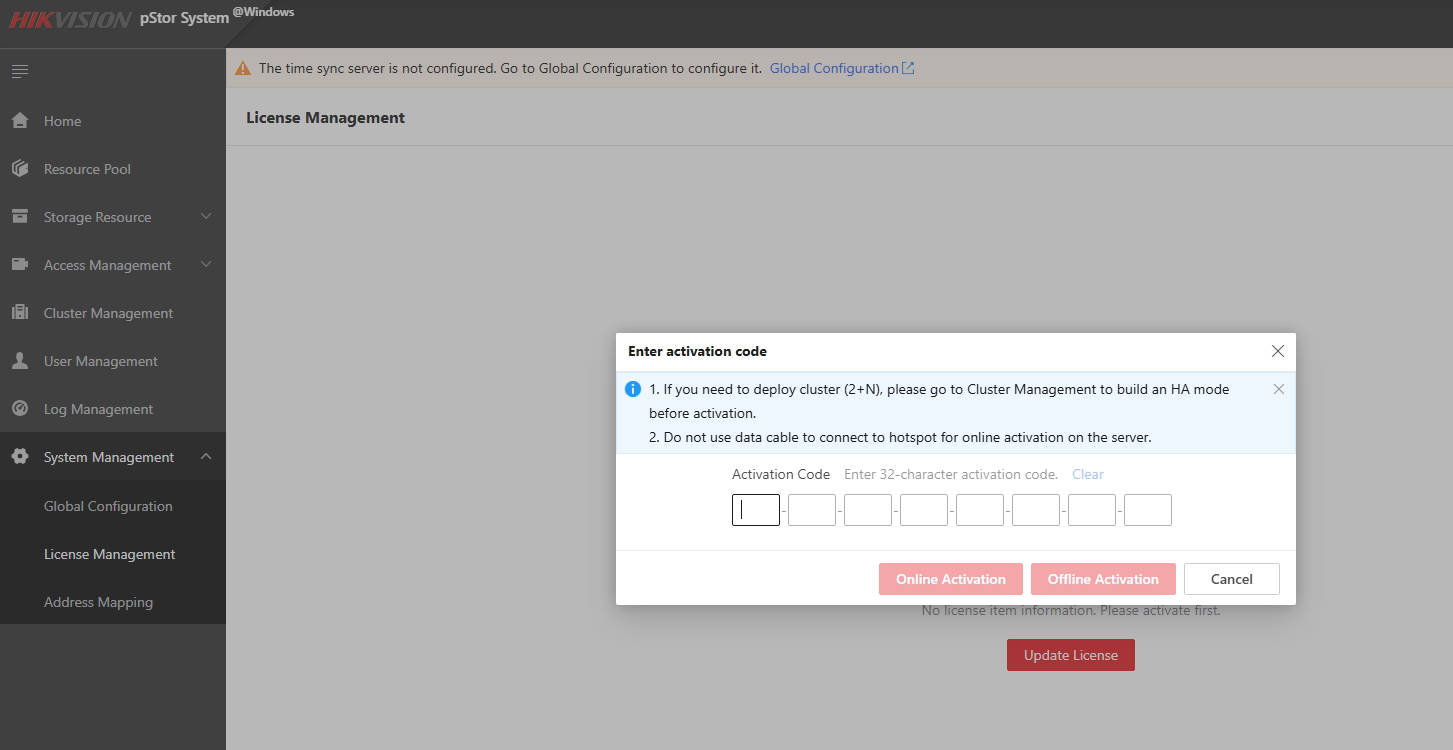The image size is (1453, 750).
Task: Click Clear next to activation code hint
Action: [x=1087, y=474]
